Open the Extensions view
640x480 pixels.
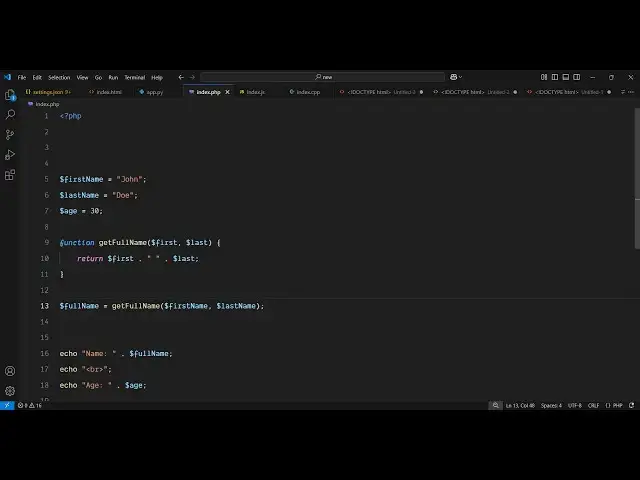10,175
